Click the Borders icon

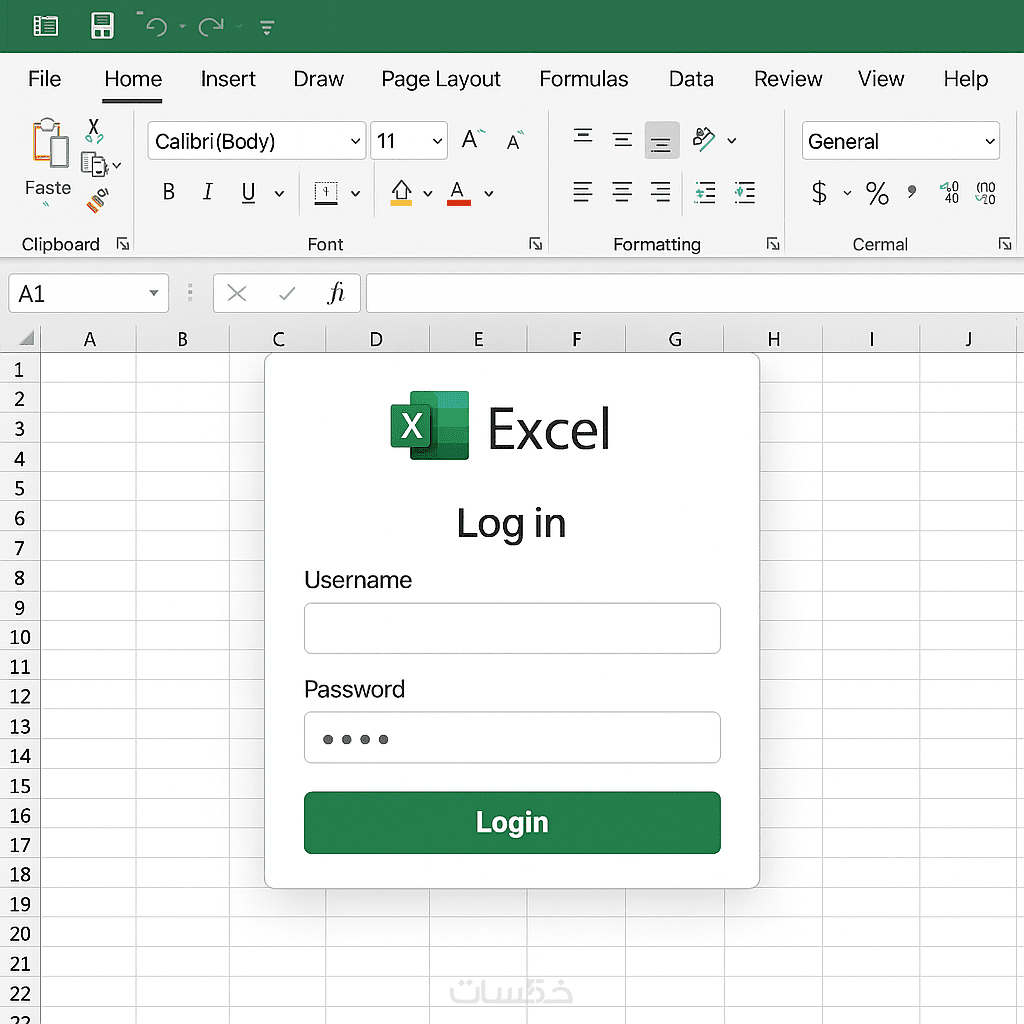pos(326,193)
